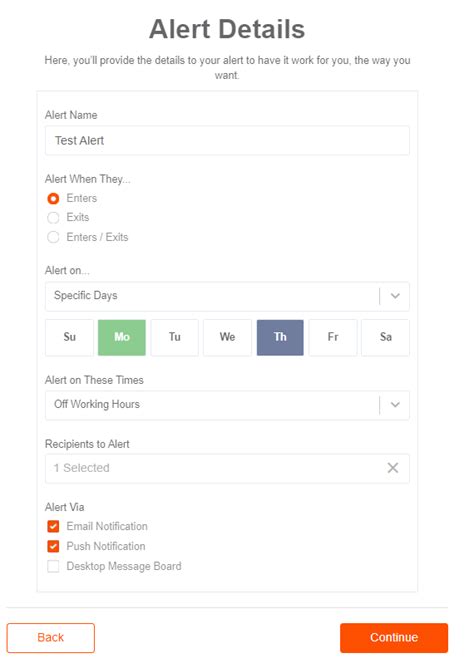Clear recipients with the X icon
The image size is (474, 668).
coord(393,468)
